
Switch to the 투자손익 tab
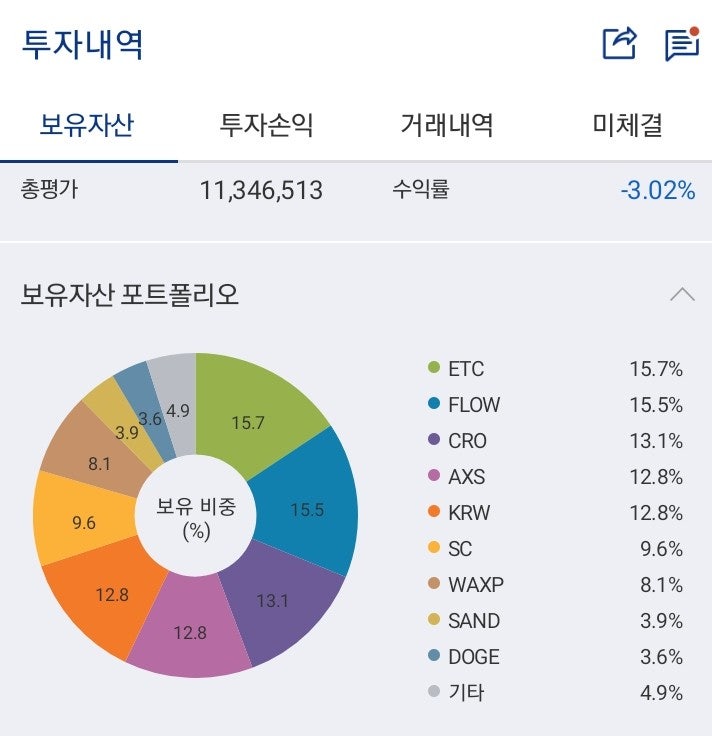266,125
